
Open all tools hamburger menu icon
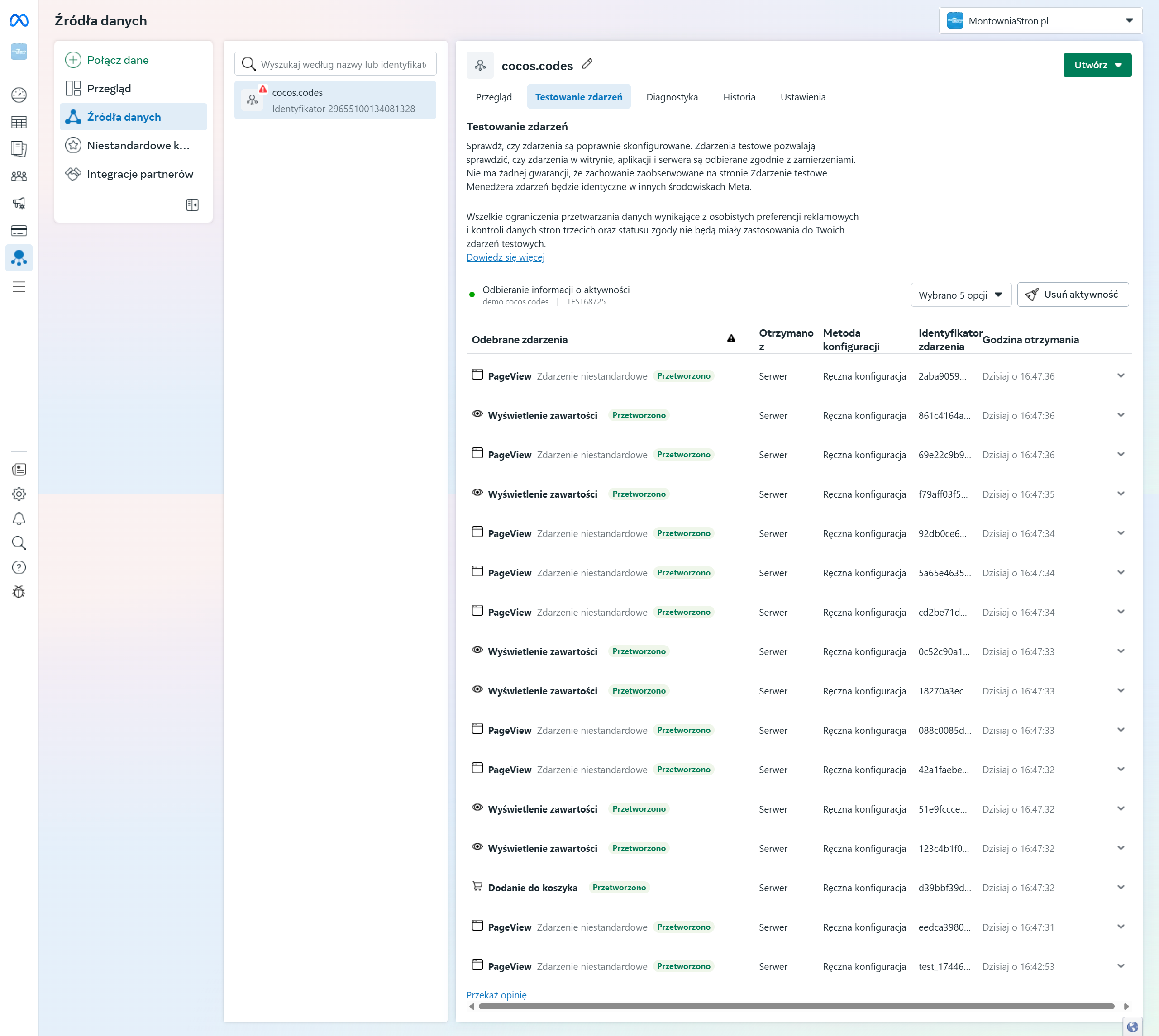click(19, 287)
